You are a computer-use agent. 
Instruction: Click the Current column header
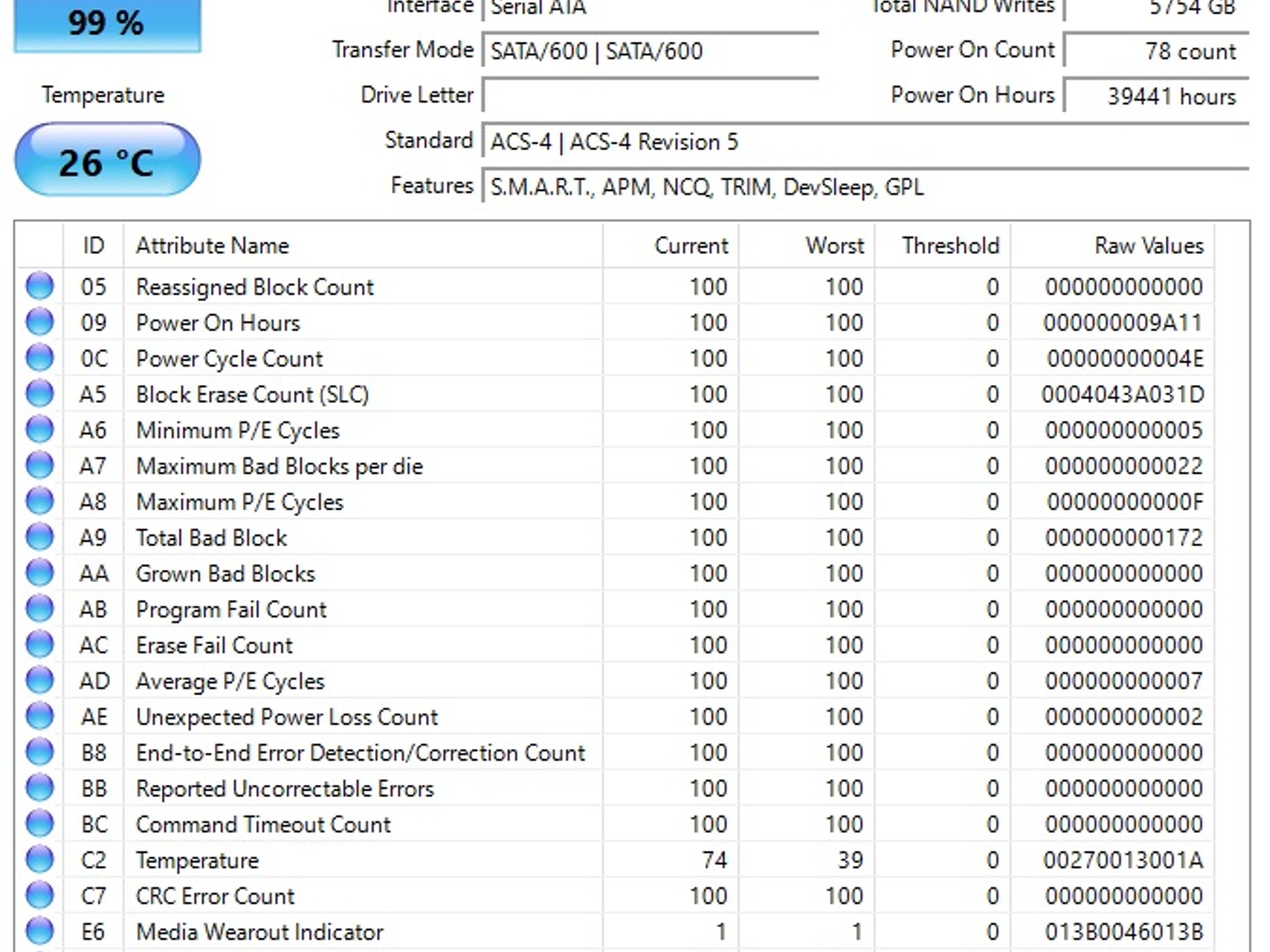point(671,246)
